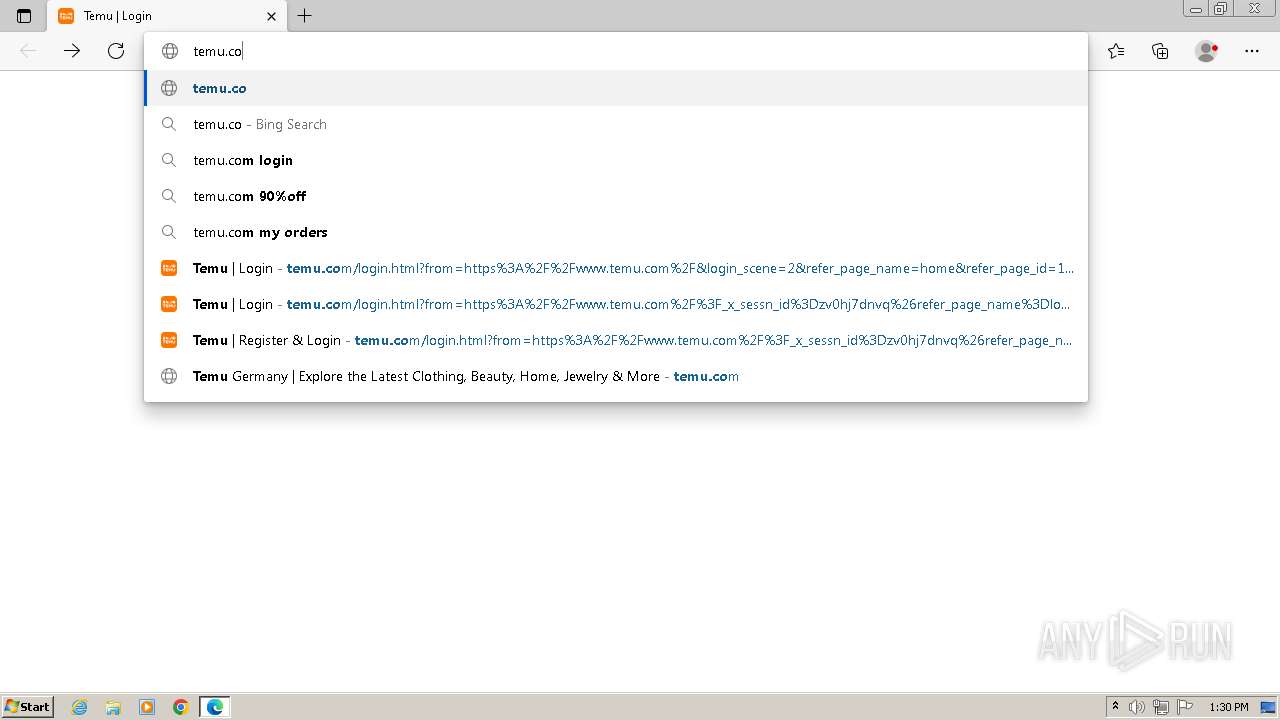The width and height of the screenshot is (1280, 720).
Task: Open the volume speaker tray icon
Action: pos(1137,707)
